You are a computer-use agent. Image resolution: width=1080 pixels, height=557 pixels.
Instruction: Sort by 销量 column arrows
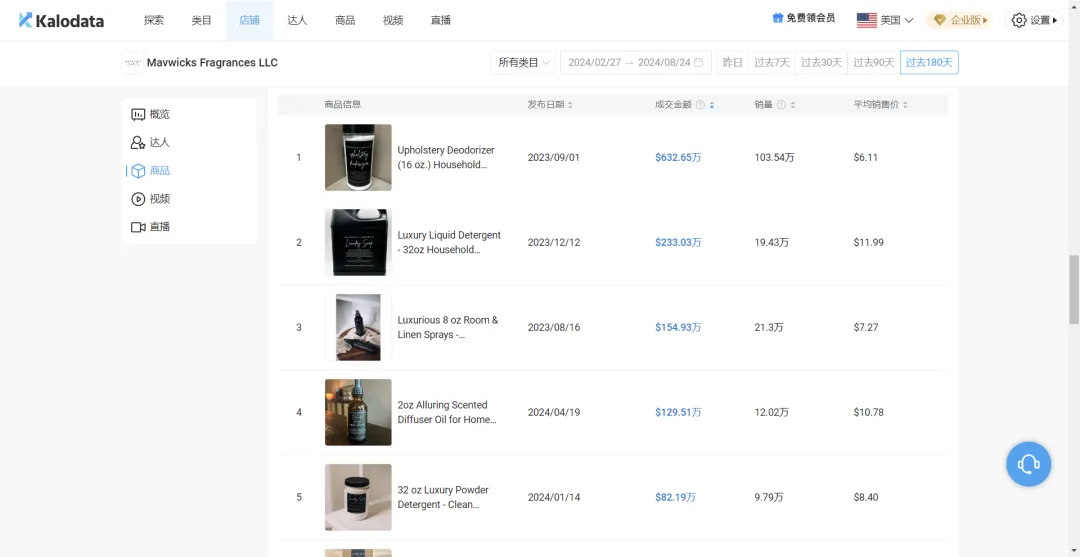tap(793, 105)
